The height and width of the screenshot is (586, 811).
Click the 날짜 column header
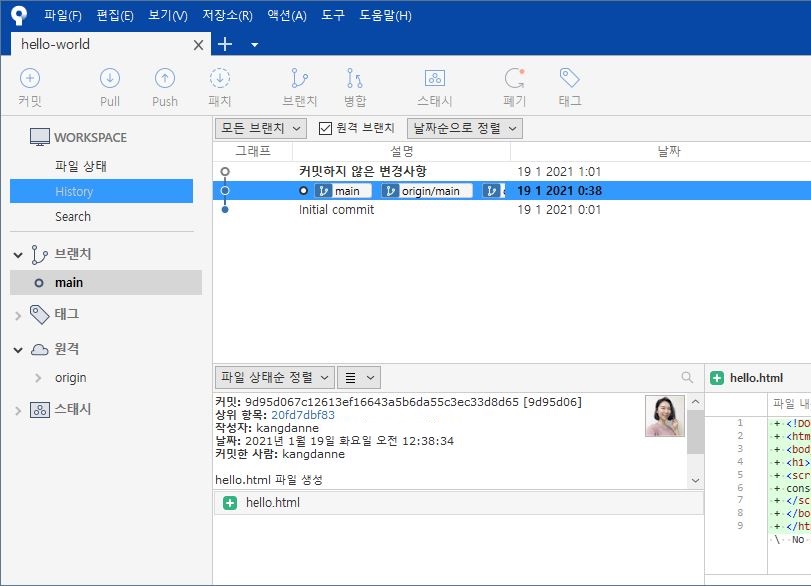668,151
